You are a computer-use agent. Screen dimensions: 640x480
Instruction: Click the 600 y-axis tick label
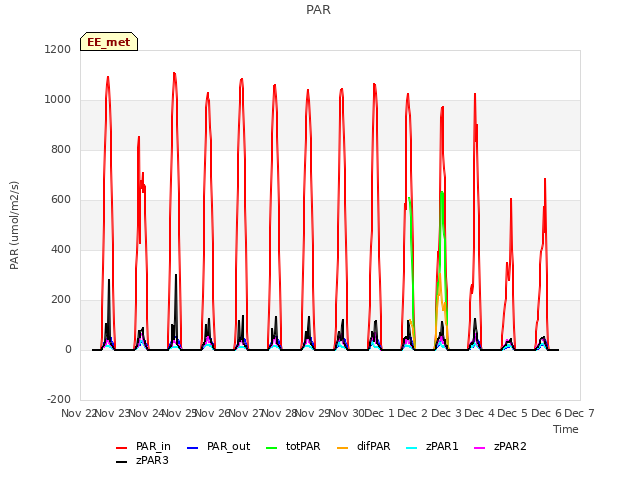click(x=61, y=200)
